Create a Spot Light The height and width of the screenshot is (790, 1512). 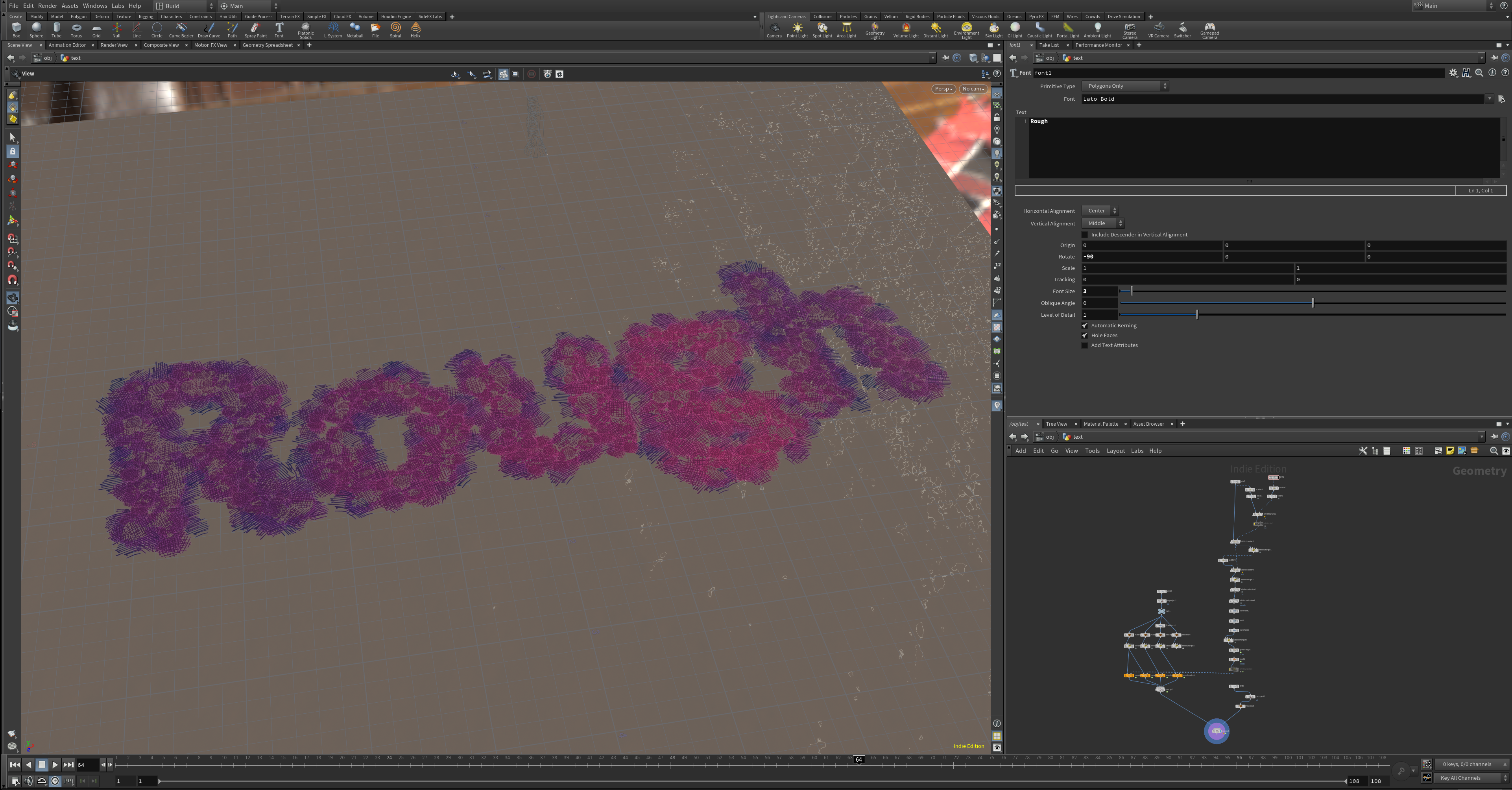click(x=822, y=30)
